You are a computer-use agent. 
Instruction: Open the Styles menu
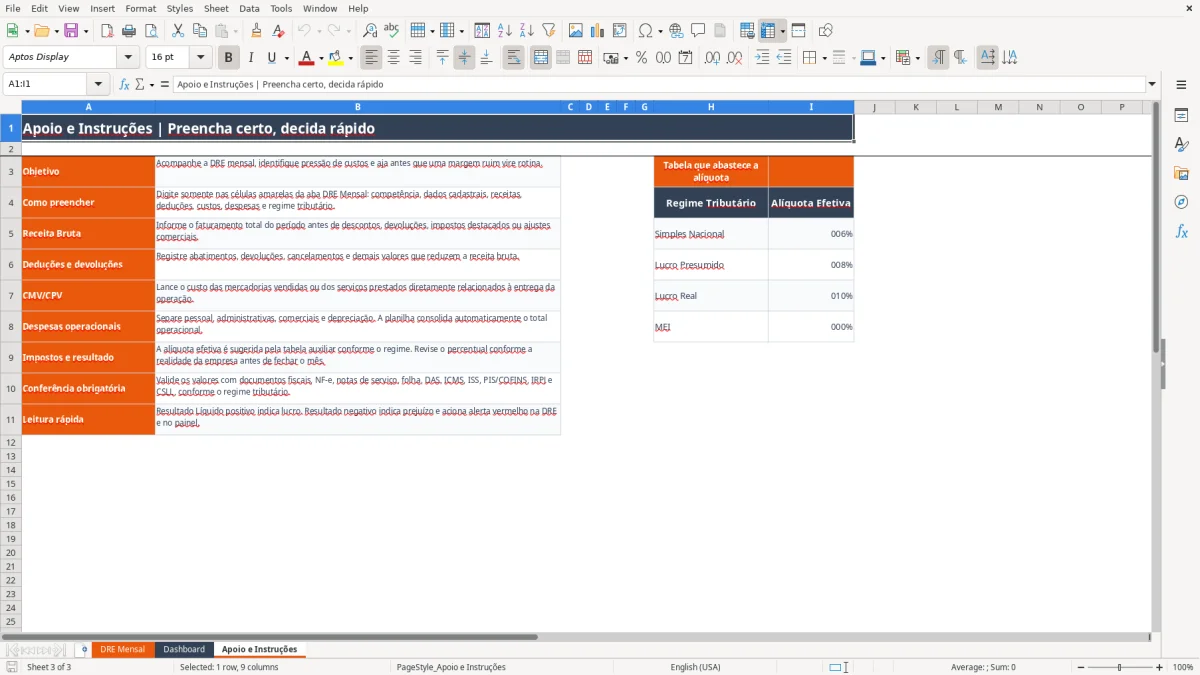(180, 8)
